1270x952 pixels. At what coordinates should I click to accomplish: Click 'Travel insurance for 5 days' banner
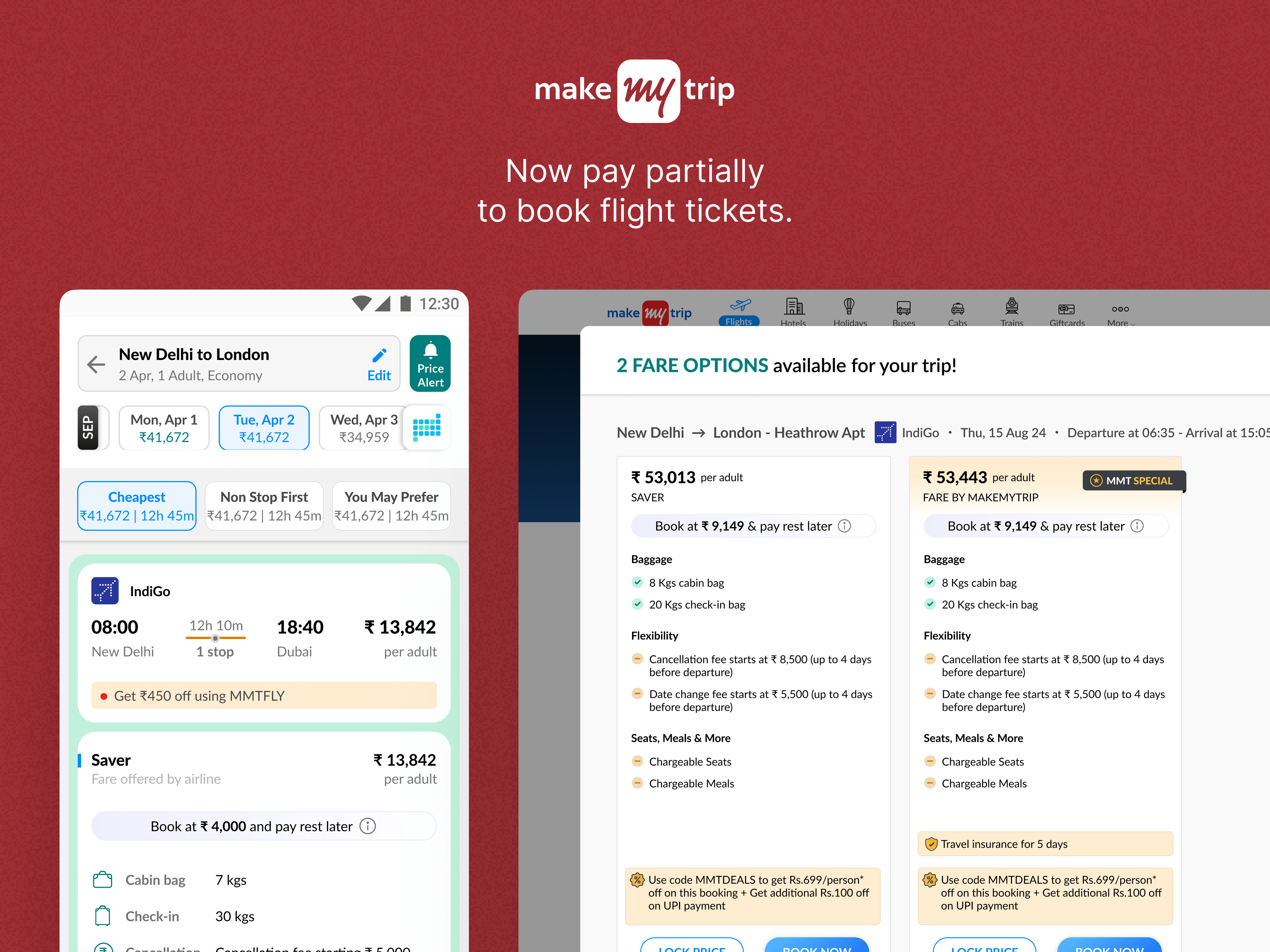click(x=1045, y=844)
